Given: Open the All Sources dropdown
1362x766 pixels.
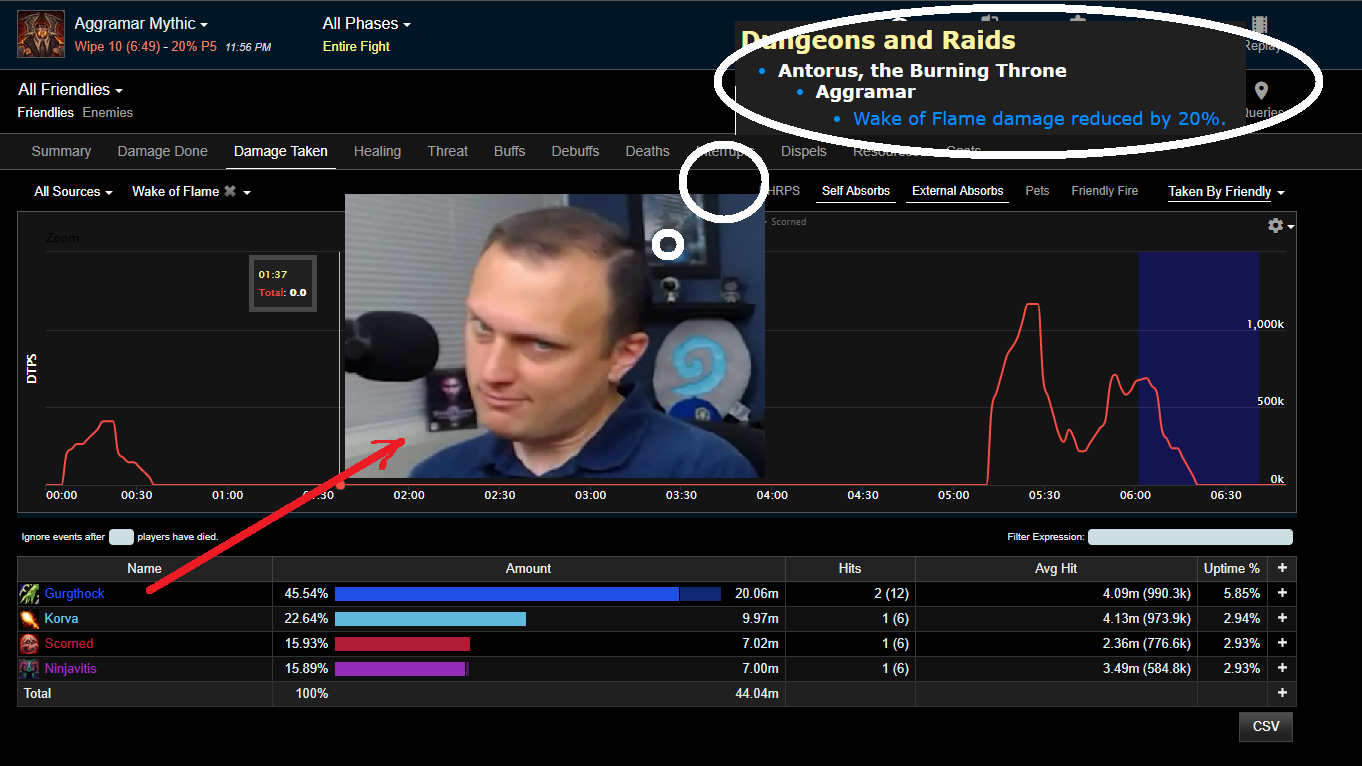Looking at the screenshot, I should pos(73,191).
